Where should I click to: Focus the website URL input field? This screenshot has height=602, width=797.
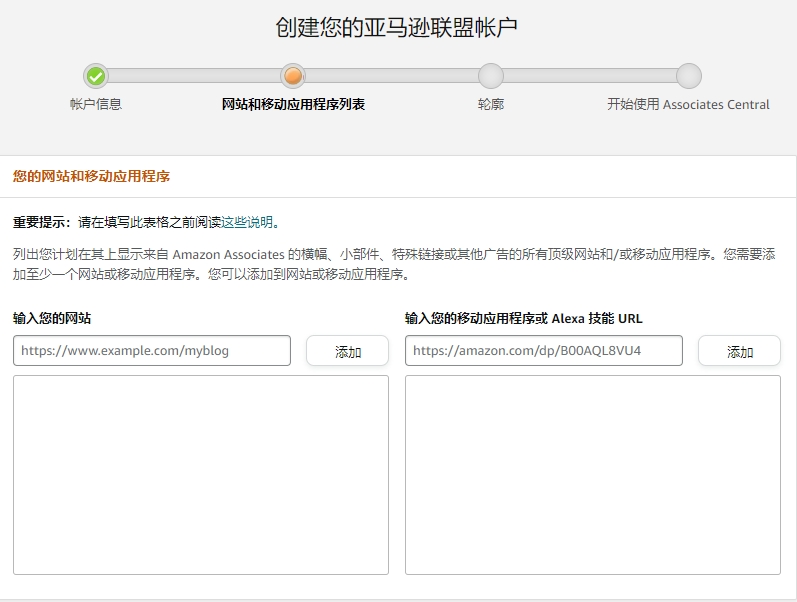(x=152, y=350)
